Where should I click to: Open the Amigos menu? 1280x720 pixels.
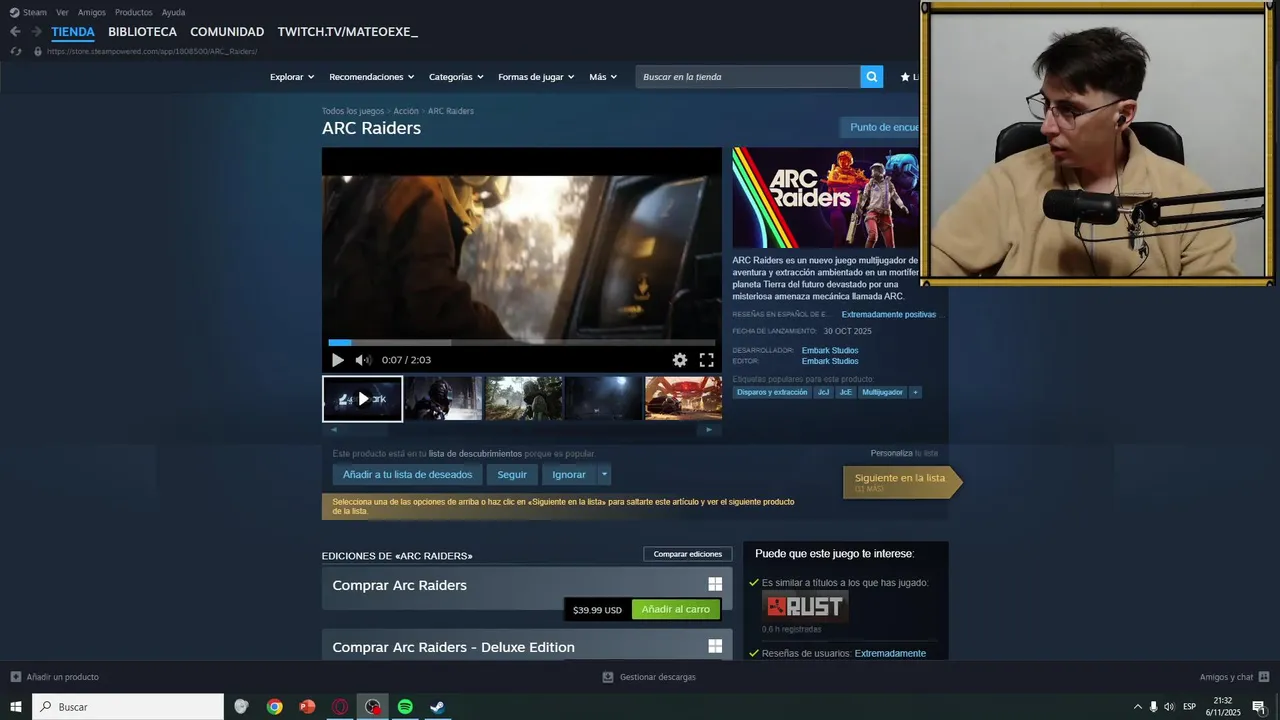[92, 12]
